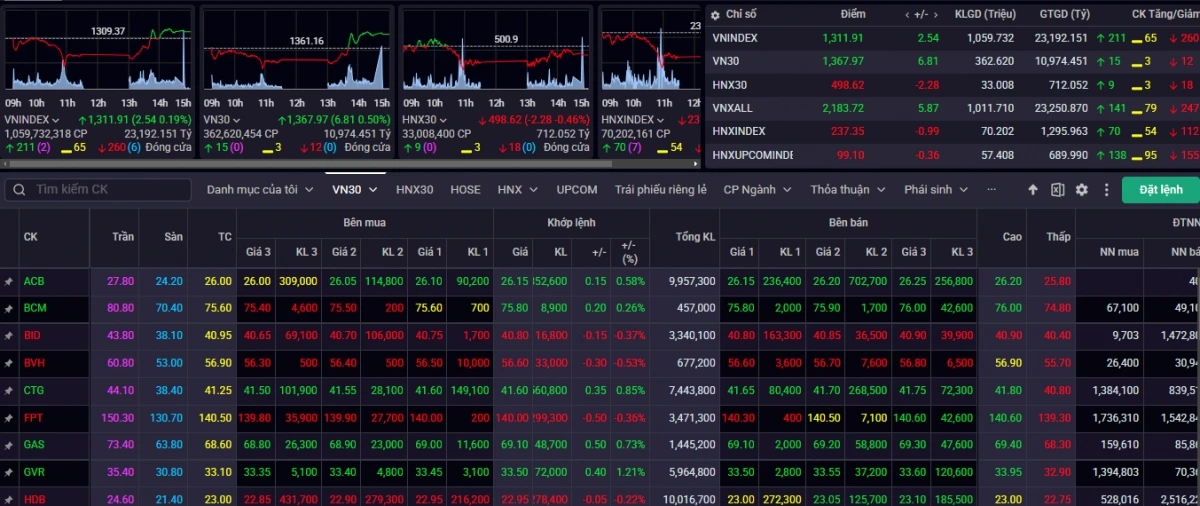Select HNXUPCOMINDEX row in index table
Screen dimensions: 1200x506
pos(952,155)
